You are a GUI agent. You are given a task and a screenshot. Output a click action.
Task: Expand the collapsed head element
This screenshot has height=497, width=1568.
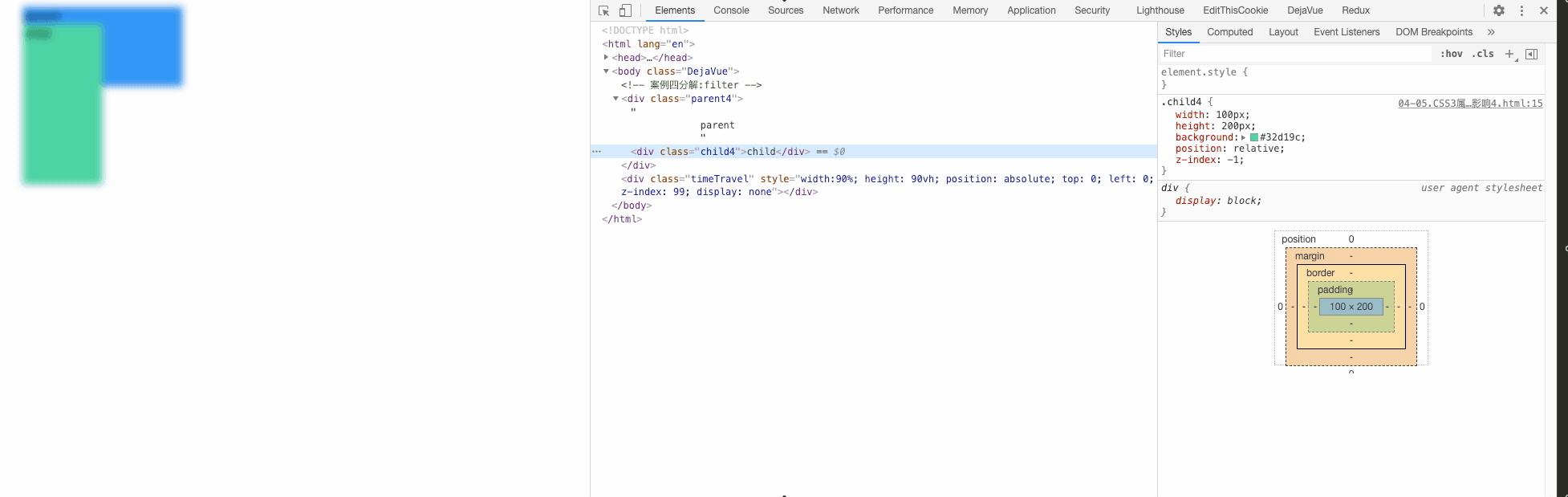(x=606, y=58)
